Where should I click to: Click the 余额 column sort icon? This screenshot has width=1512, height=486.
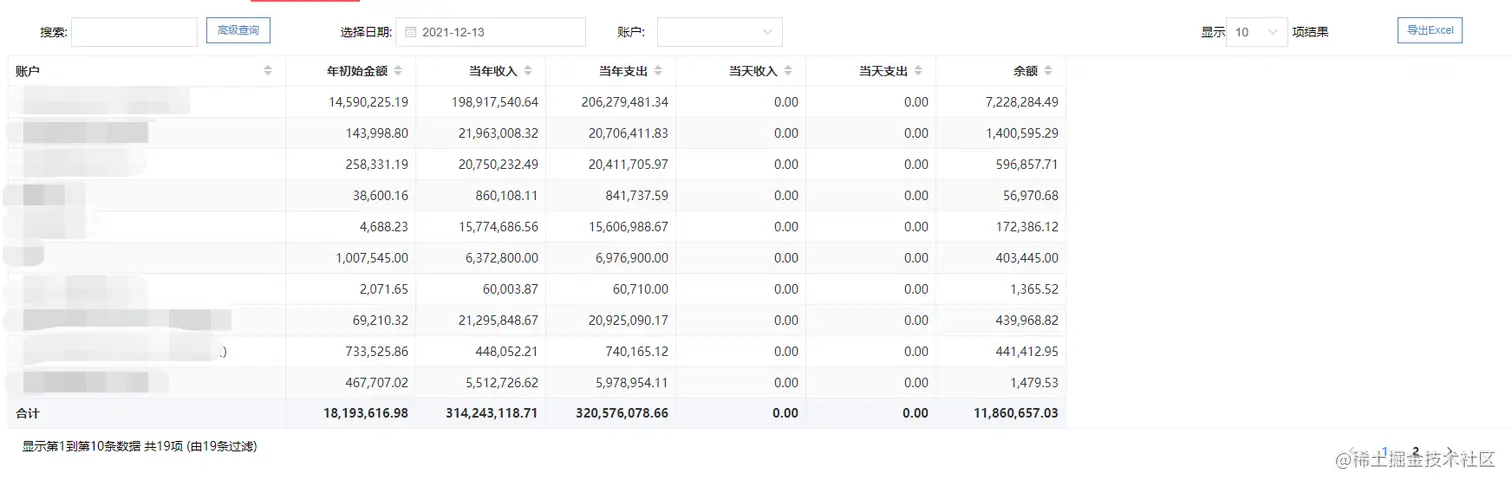1048,71
